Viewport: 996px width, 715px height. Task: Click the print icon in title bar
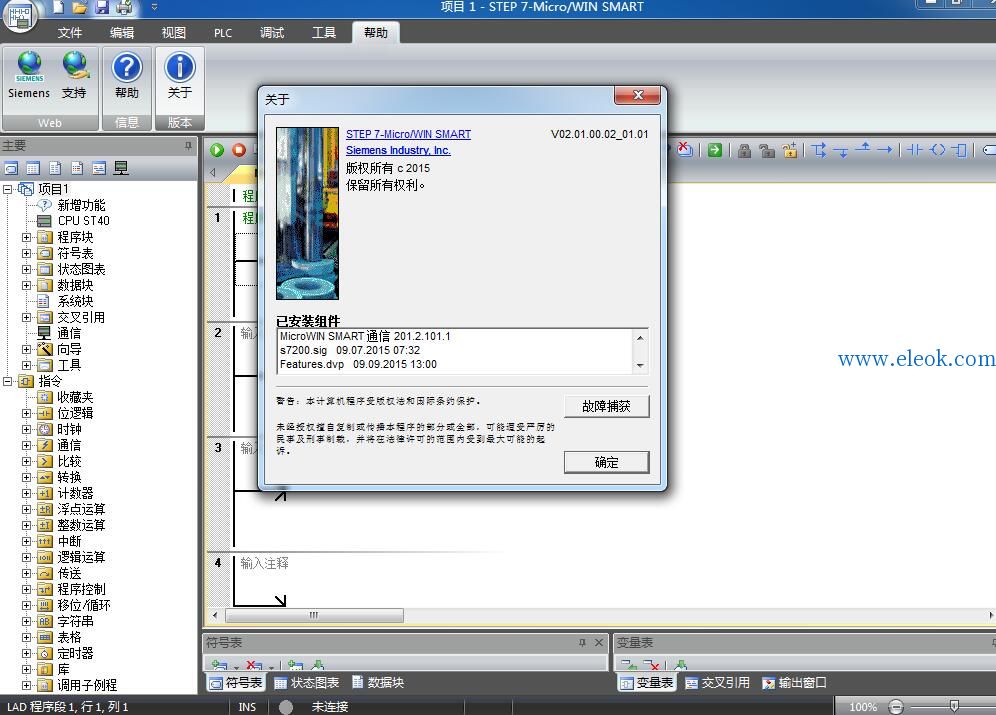124,8
